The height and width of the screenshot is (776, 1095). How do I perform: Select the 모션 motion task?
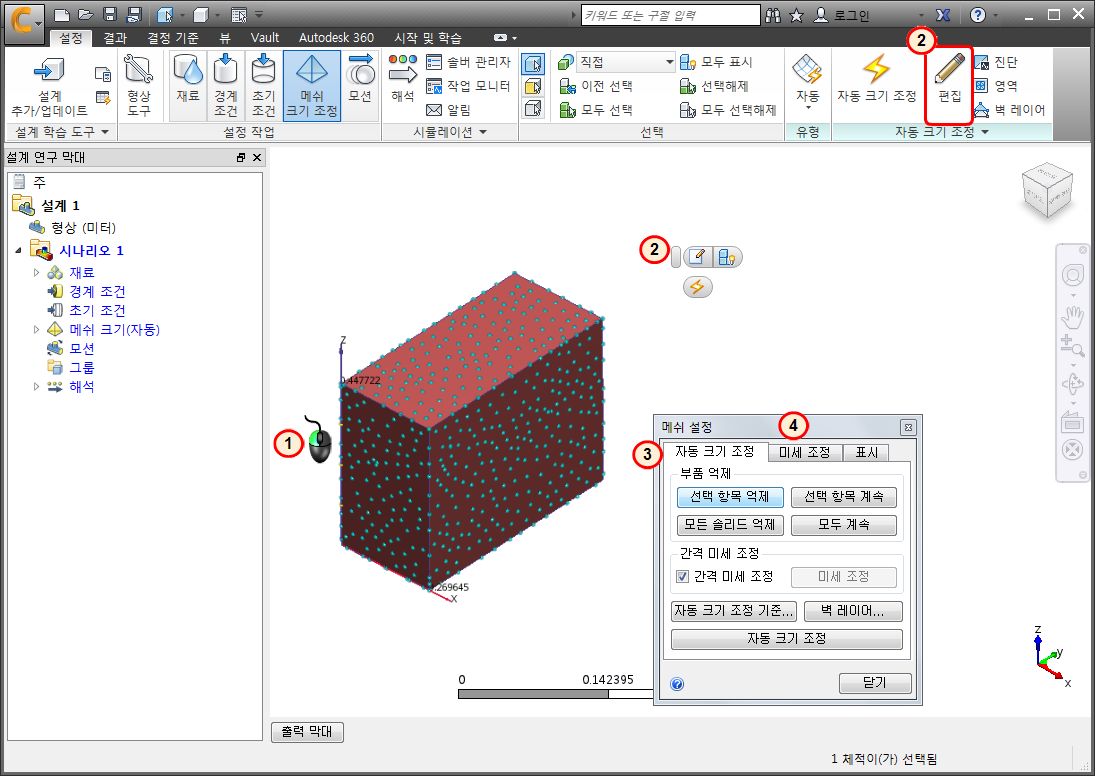360,85
